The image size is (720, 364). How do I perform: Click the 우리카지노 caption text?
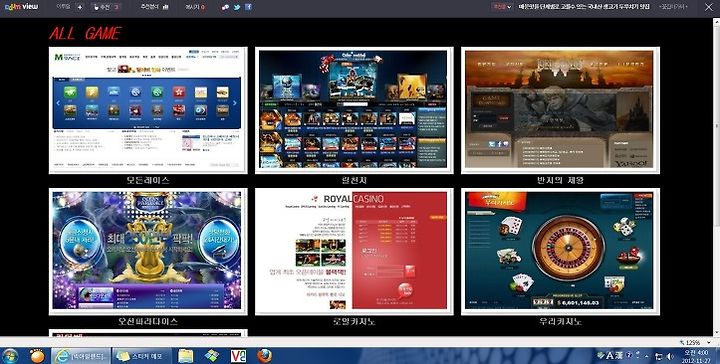(x=560, y=321)
